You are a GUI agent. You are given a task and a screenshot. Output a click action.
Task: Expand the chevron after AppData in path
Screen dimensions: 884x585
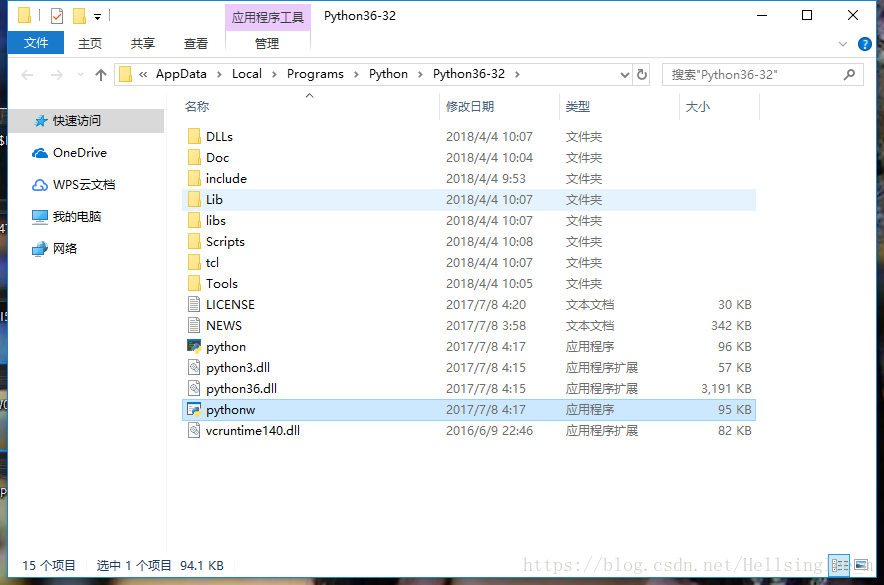(219, 74)
